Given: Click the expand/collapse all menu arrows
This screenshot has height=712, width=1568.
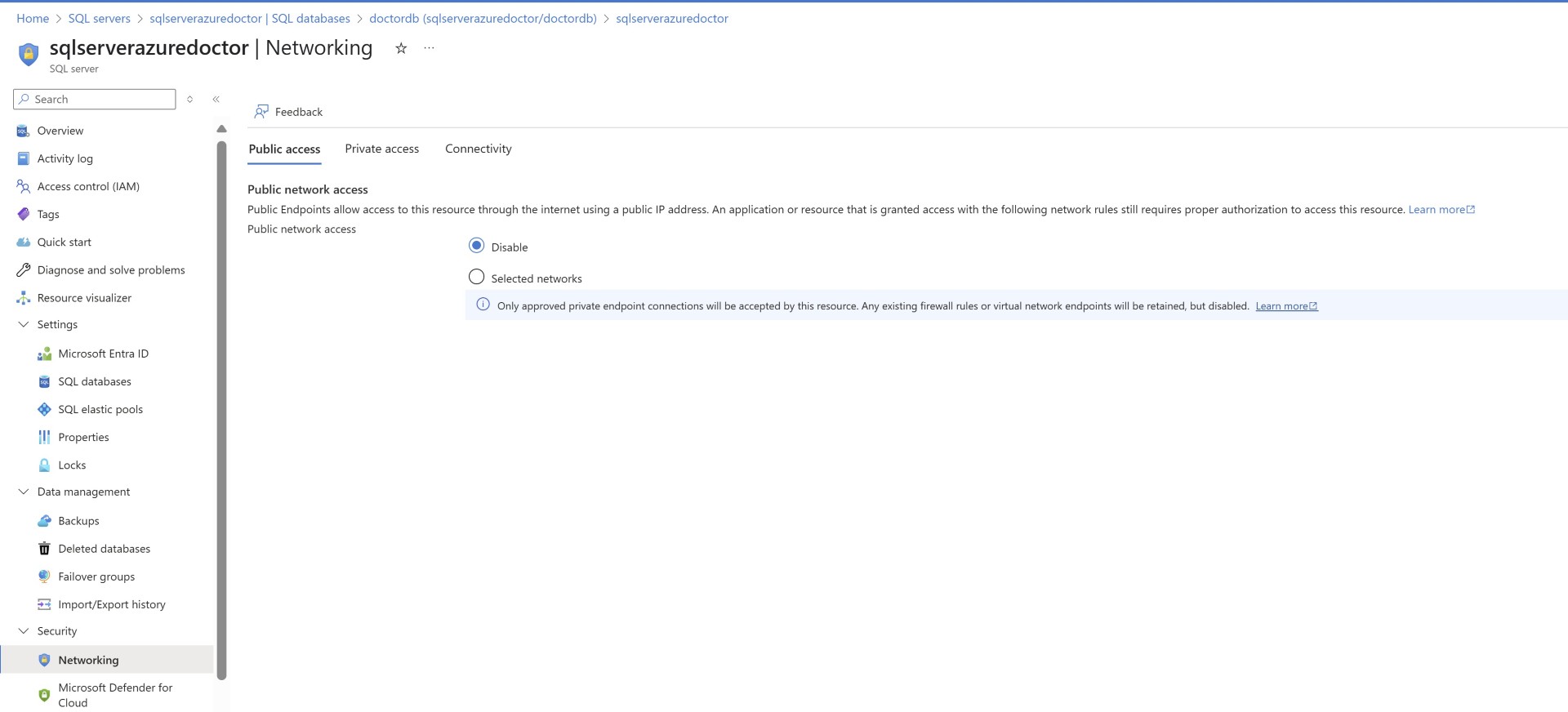Looking at the screenshot, I should point(189,99).
